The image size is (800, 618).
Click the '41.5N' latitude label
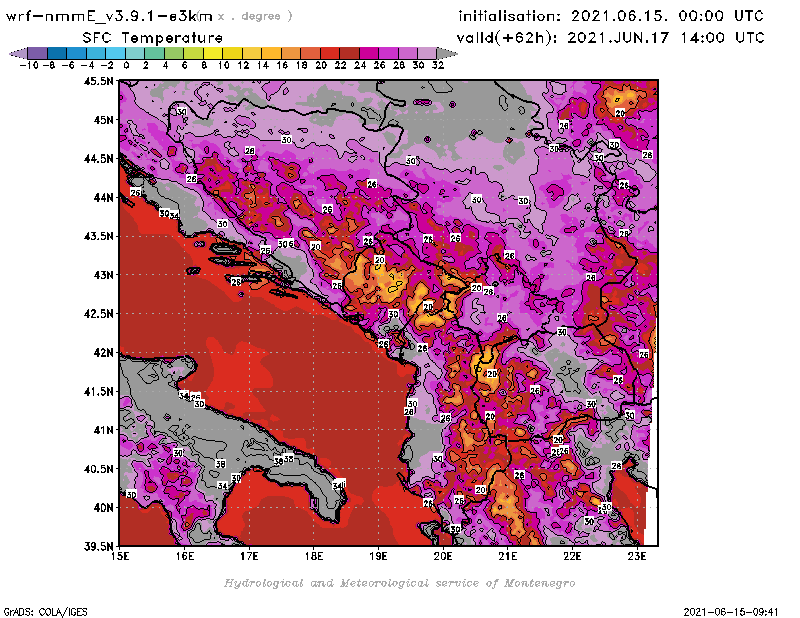click(x=99, y=391)
